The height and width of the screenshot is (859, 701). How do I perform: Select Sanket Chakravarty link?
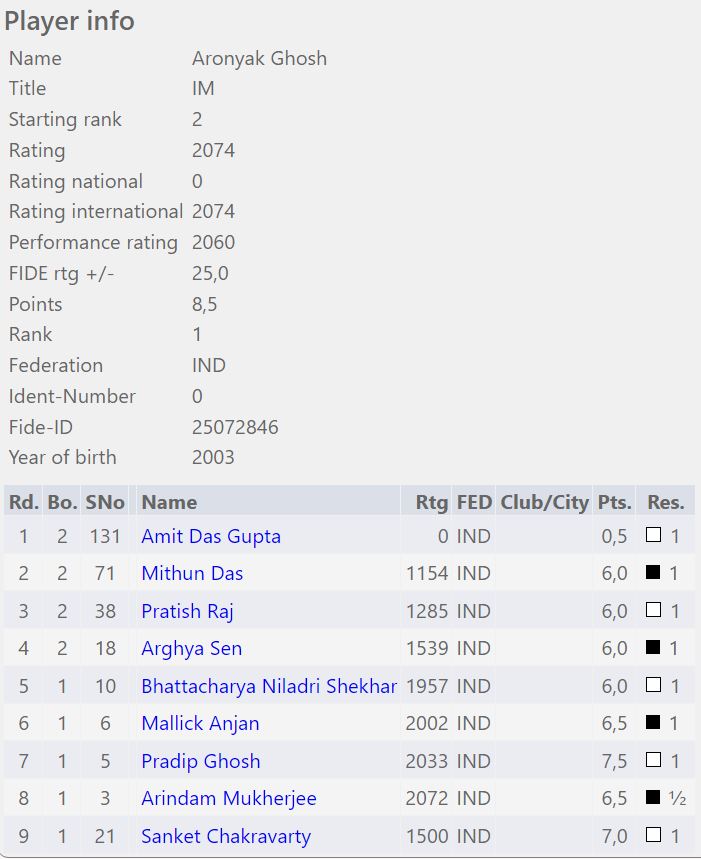226,836
